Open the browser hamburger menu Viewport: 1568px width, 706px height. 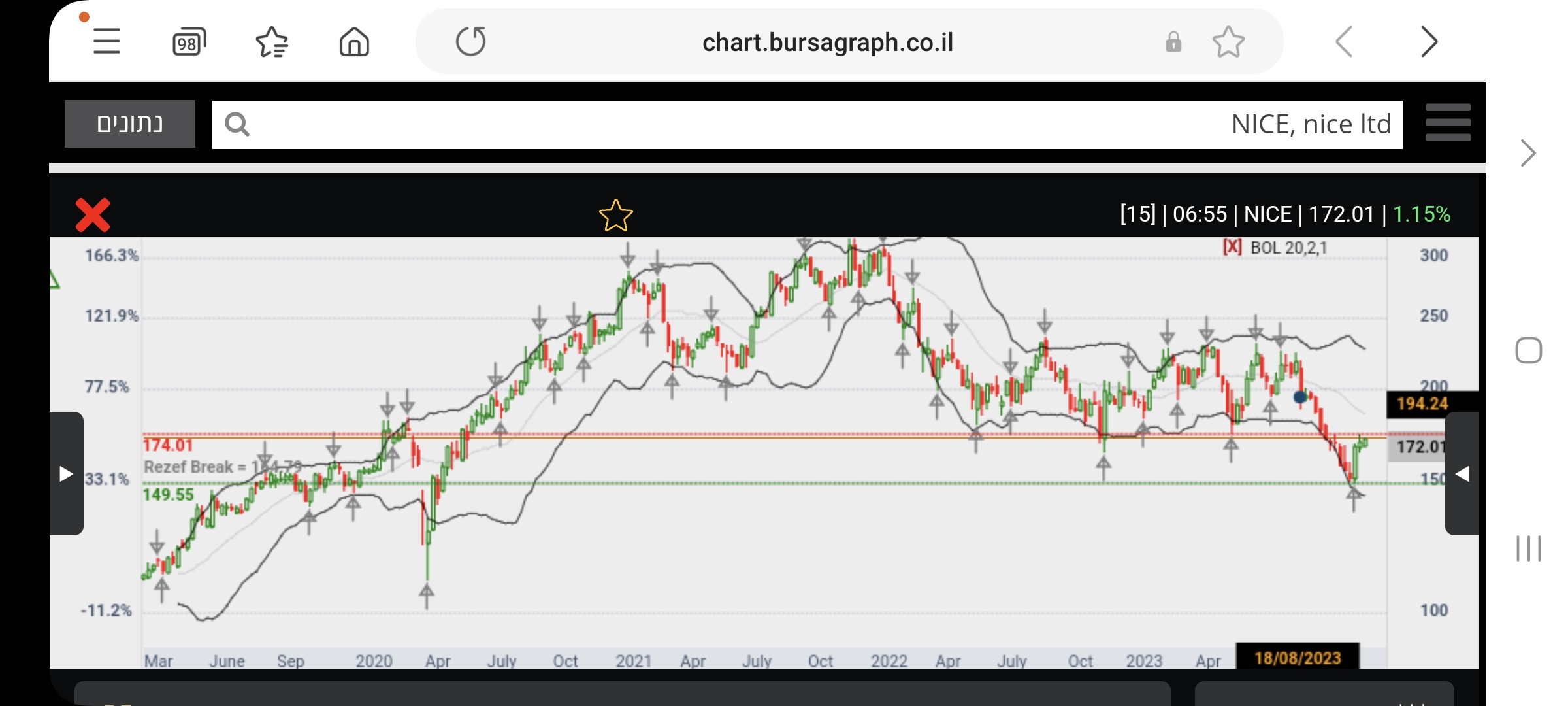coord(106,42)
